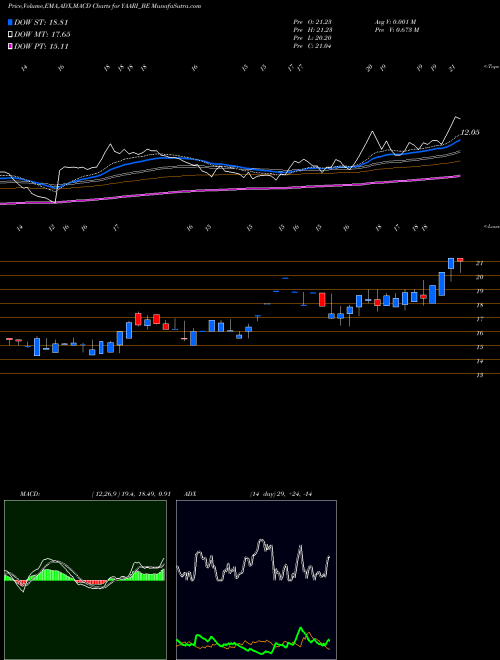Image resolution: width=500 pixels, height=660 pixels.
Task: Click price axis label 15
Action: [x=479, y=347]
